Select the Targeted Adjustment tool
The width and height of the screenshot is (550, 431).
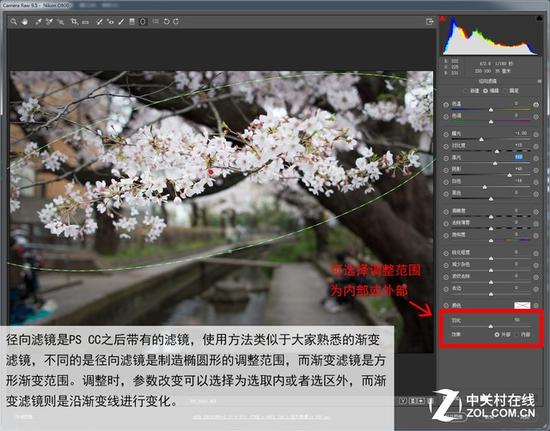coord(60,22)
